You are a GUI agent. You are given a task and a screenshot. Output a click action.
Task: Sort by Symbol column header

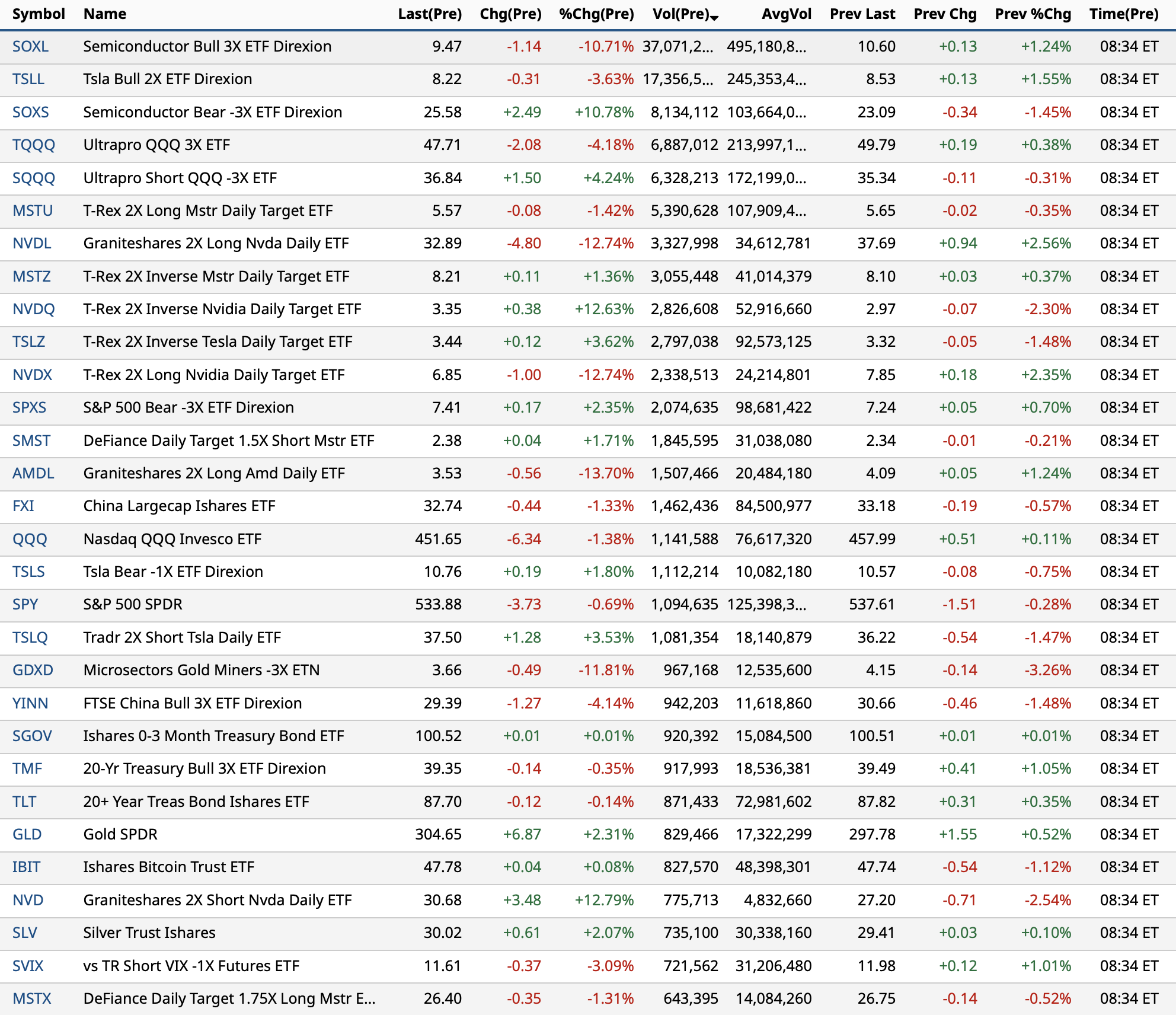point(39,14)
